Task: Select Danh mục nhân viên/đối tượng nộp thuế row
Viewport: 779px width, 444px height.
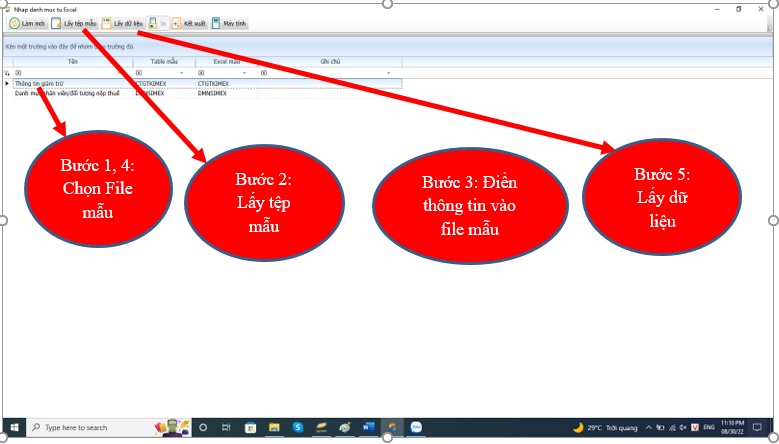Action: pos(70,92)
